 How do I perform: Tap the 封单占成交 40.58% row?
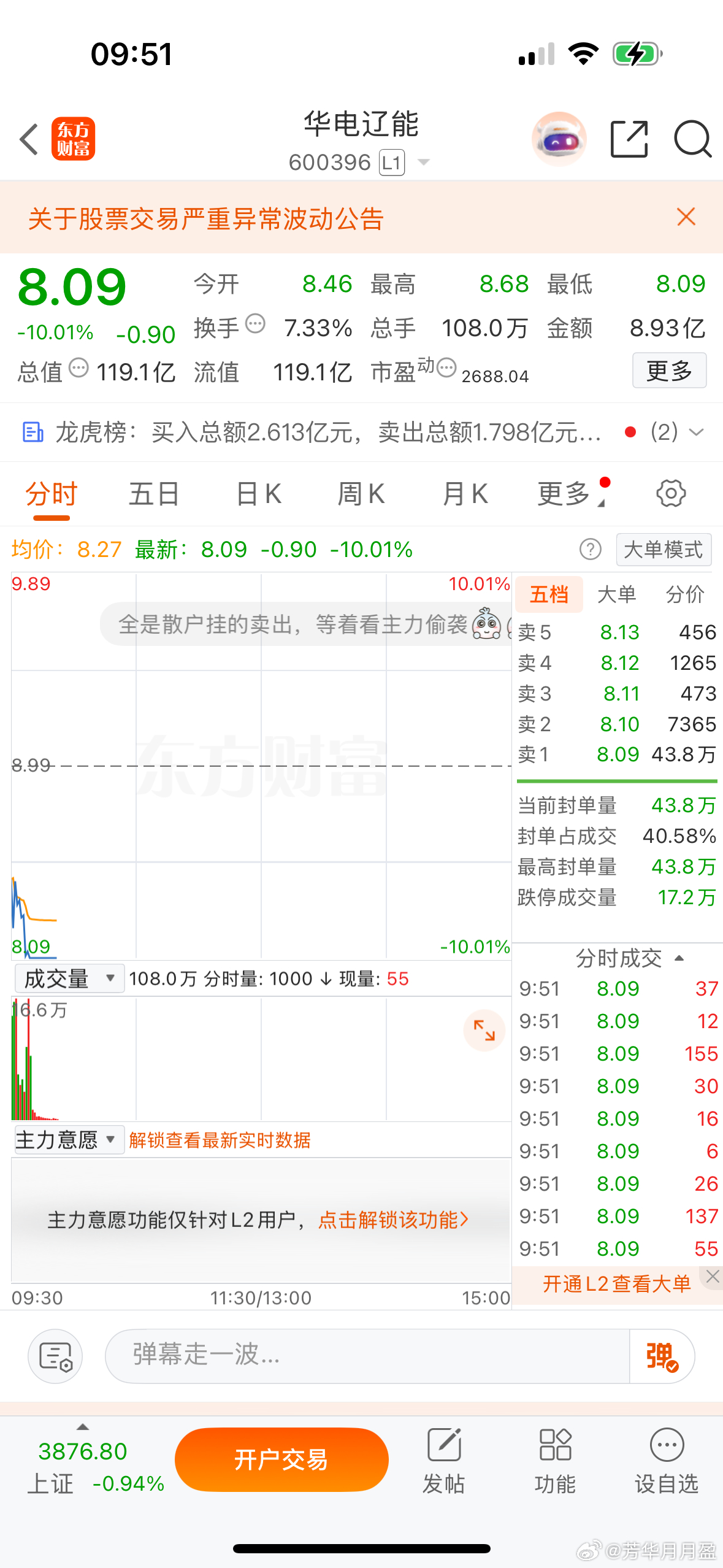click(x=617, y=836)
